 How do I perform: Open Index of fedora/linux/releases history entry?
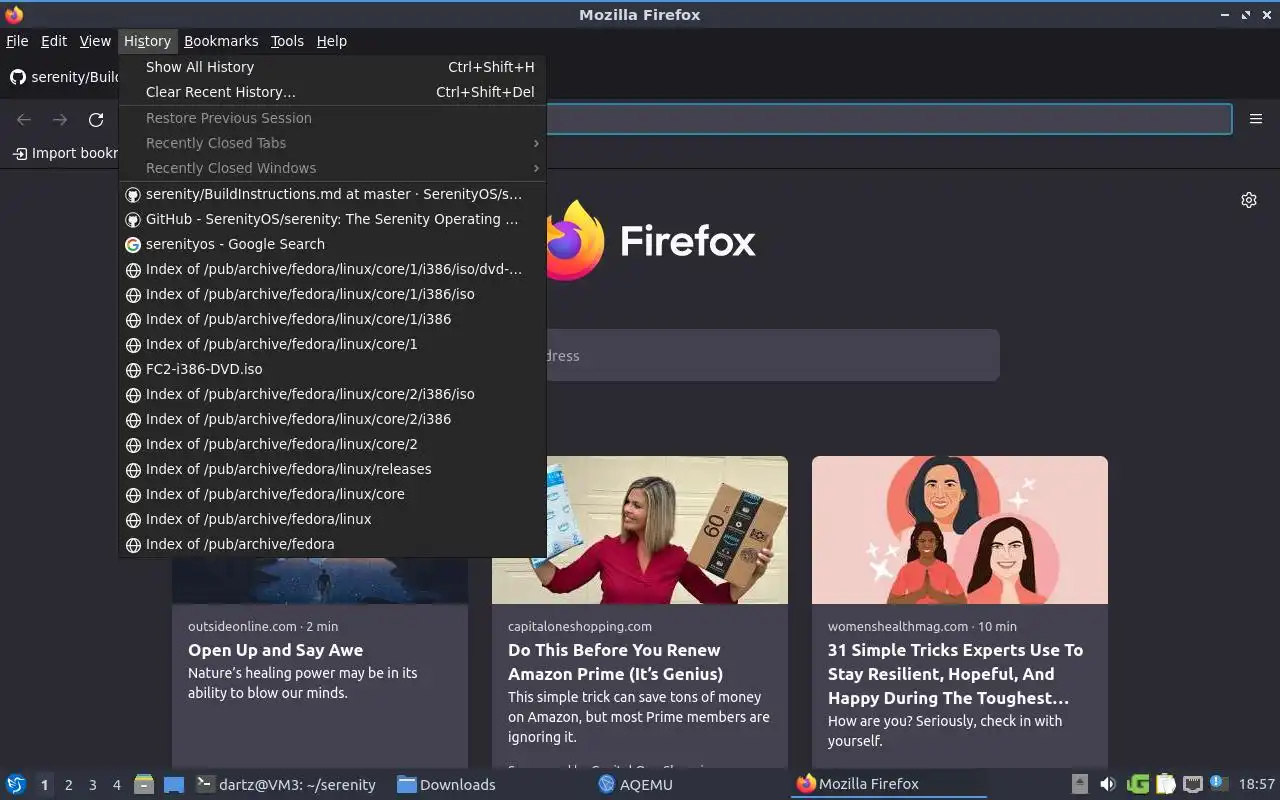coord(332,469)
